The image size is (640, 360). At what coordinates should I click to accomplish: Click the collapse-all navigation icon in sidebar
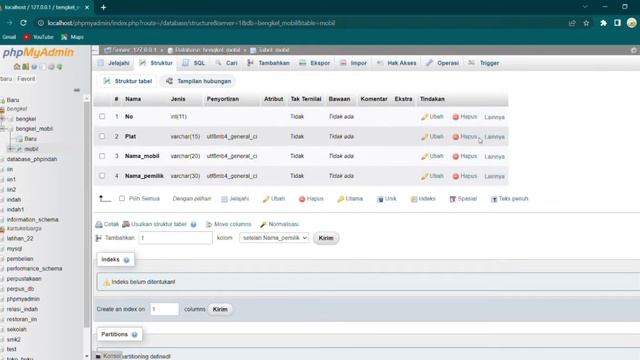coord(77,90)
